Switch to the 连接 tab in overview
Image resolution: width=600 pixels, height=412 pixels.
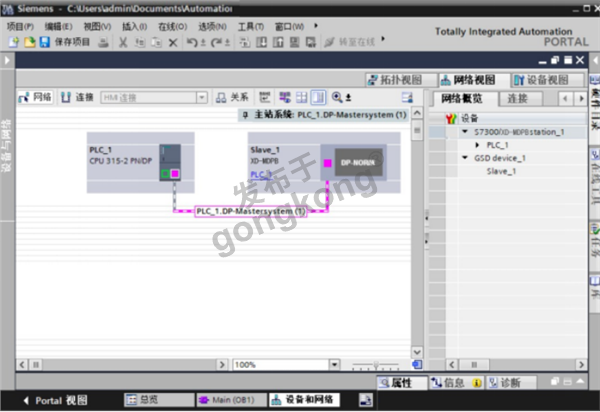coord(521,99)
